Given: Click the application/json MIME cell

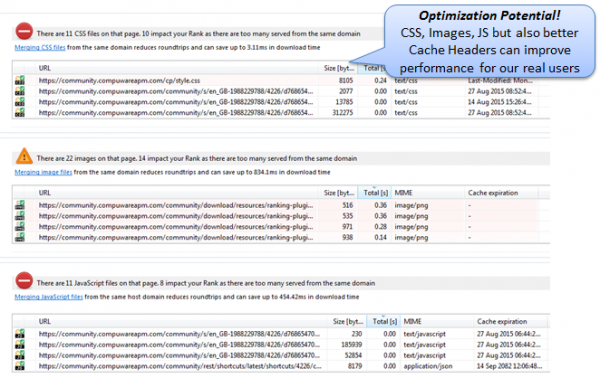Looking at the screenshot, I should tap(428, 366).
